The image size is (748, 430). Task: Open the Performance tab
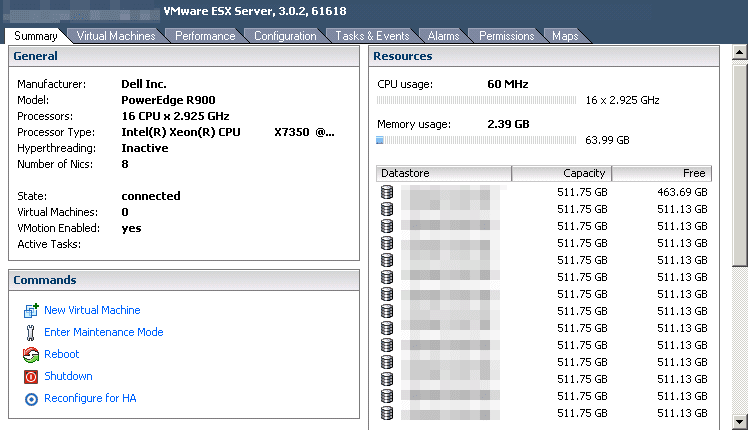[x=205, y=36]
